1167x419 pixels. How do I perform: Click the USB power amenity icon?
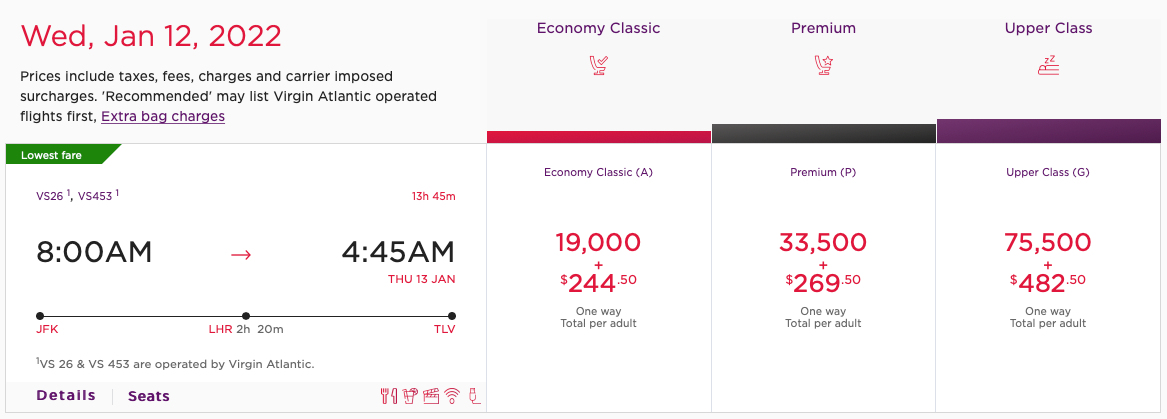point(473,396)
